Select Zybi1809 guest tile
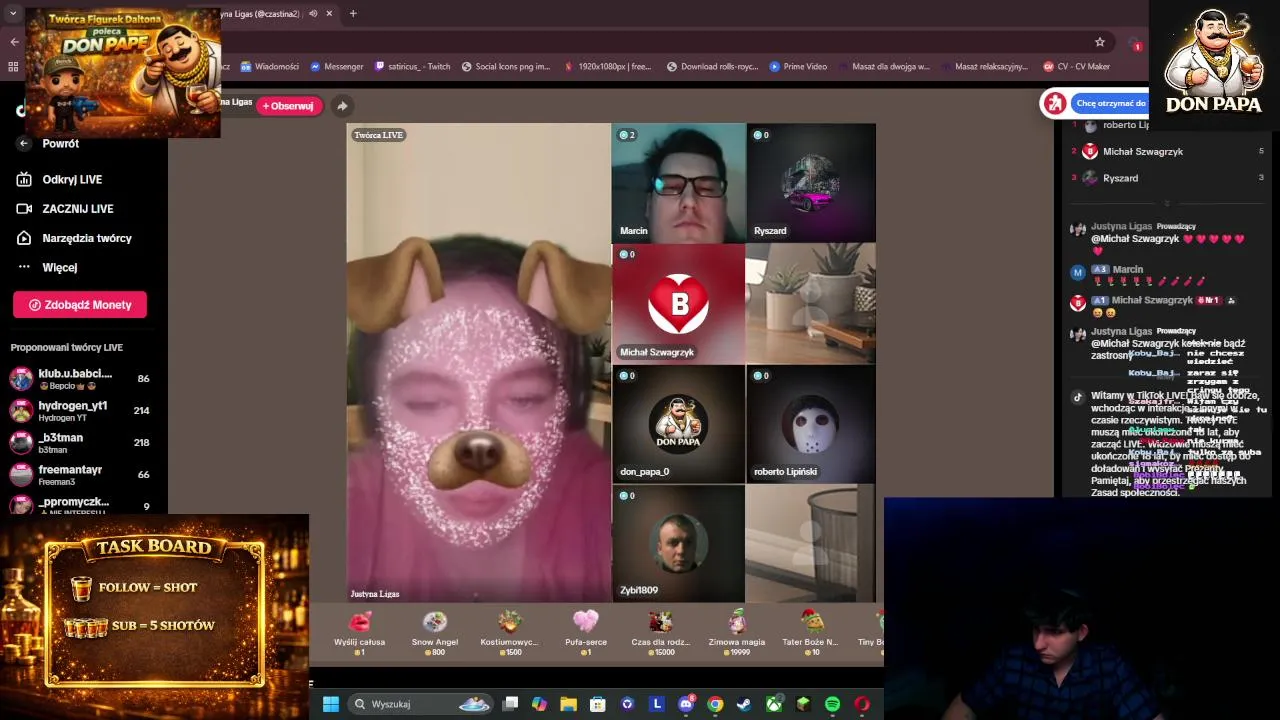This screenshot has width=1280, height=720. tap(678, 544)
